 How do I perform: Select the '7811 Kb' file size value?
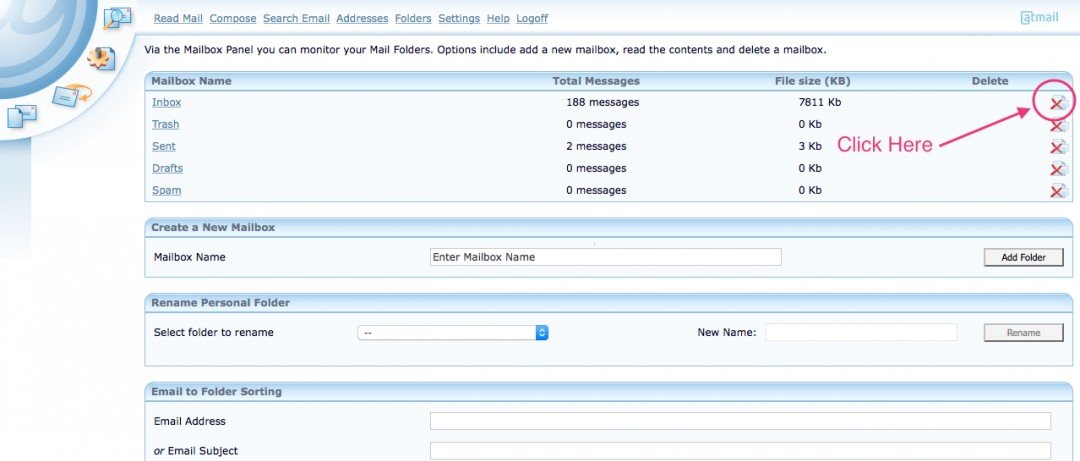pyautogui.click(x=820, y=102)
